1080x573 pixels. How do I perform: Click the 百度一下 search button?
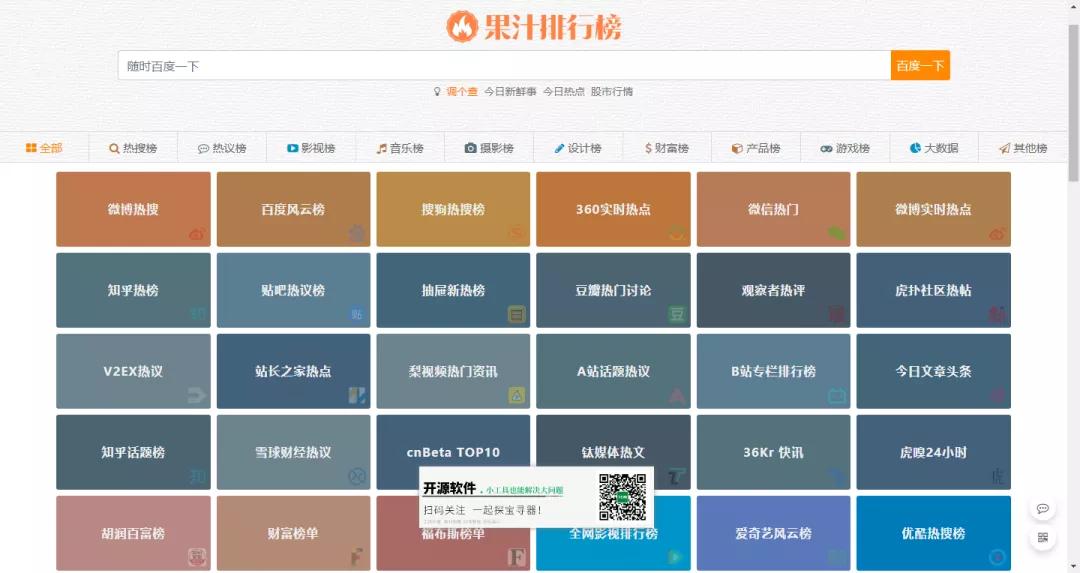pos(920,65)
